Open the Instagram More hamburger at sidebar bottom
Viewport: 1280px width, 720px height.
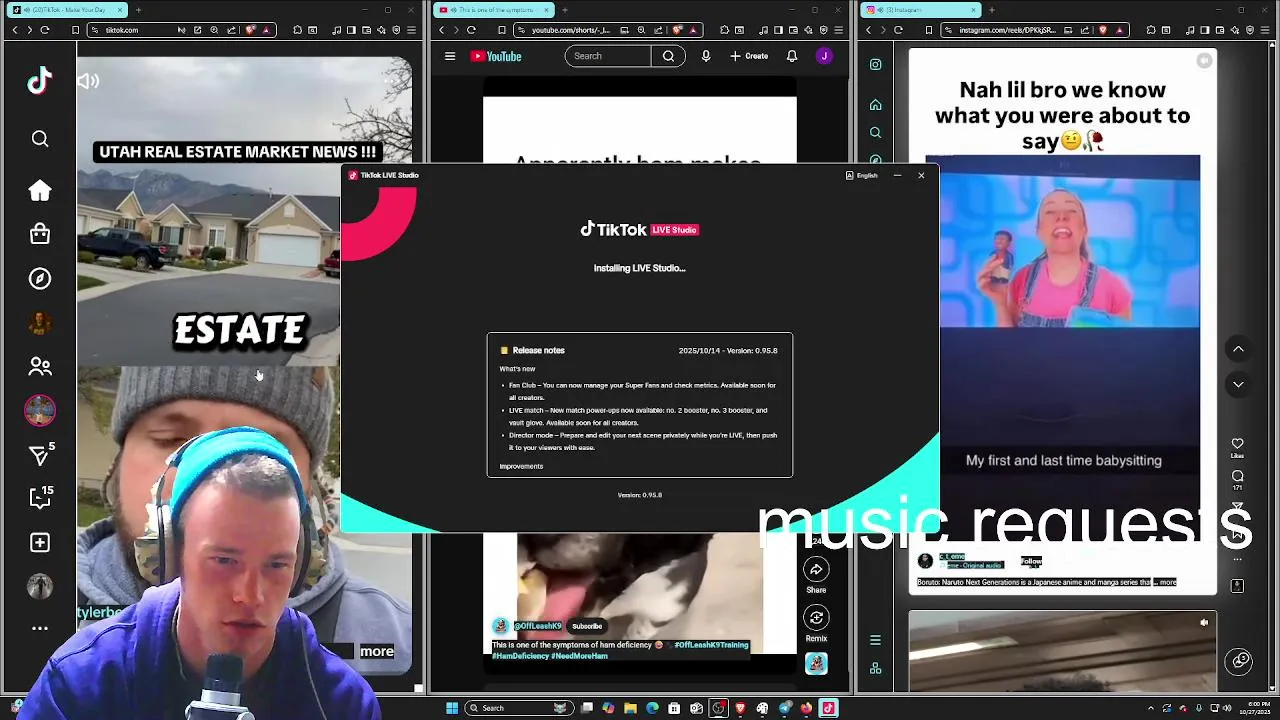click(x=875, y=640)
